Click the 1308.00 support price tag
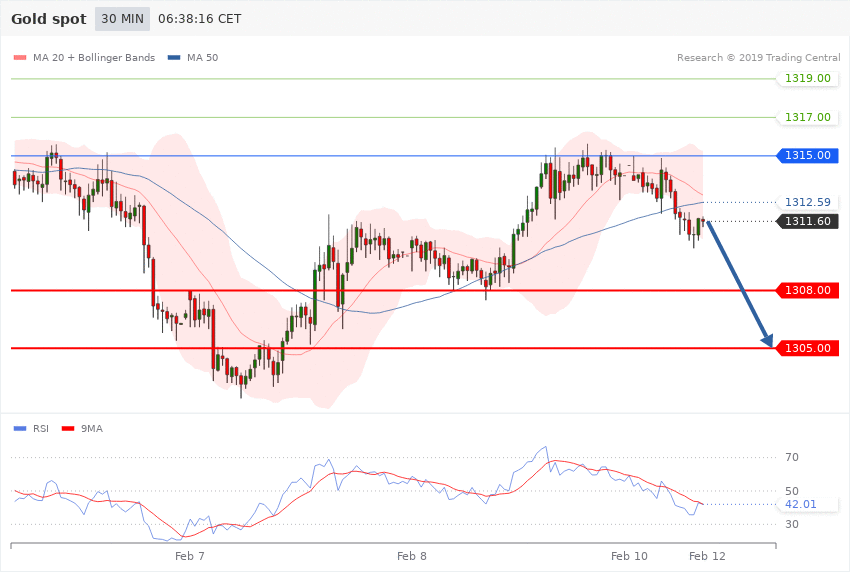 [x=808, y=290]
